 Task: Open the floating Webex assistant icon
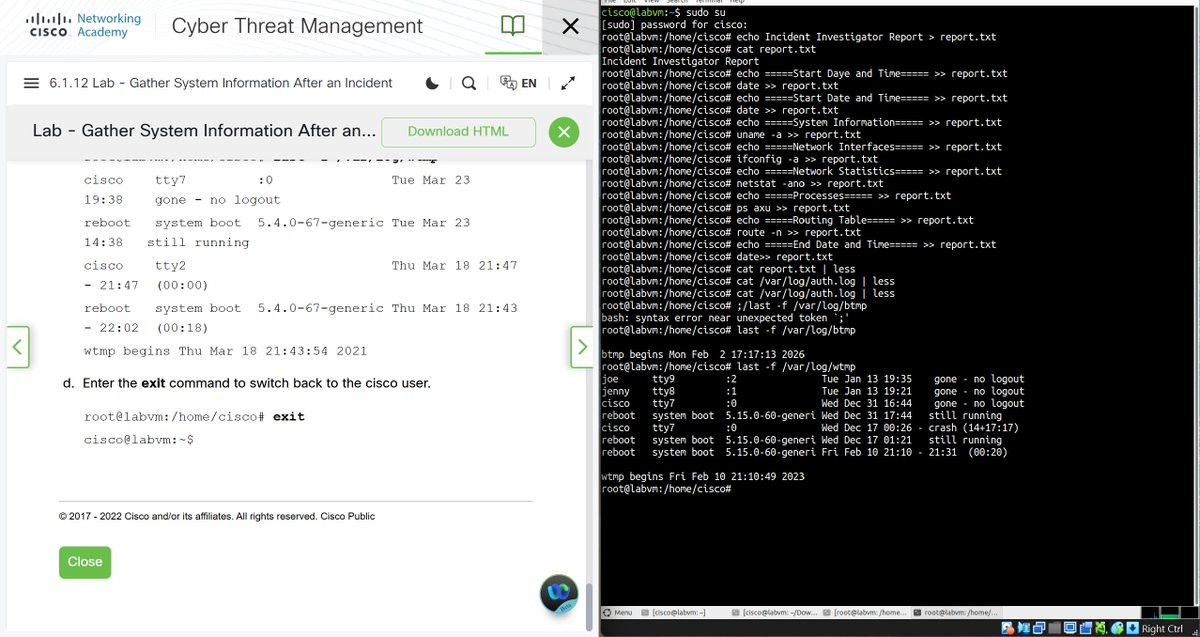point(558,594)
